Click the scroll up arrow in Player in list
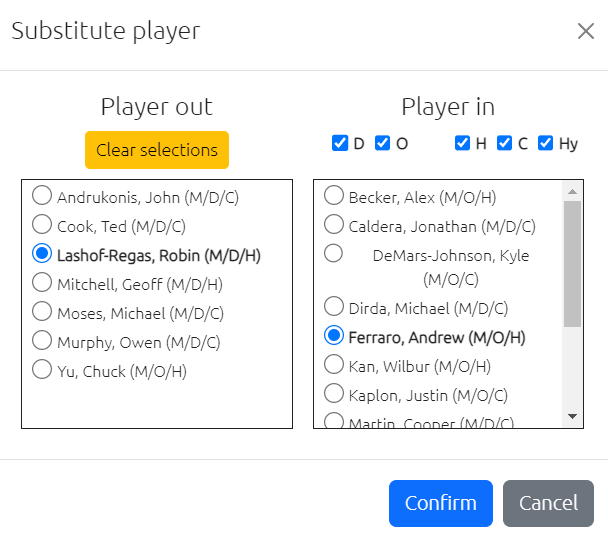The width and height of the screenshot is (608, 541). point(572,192)
